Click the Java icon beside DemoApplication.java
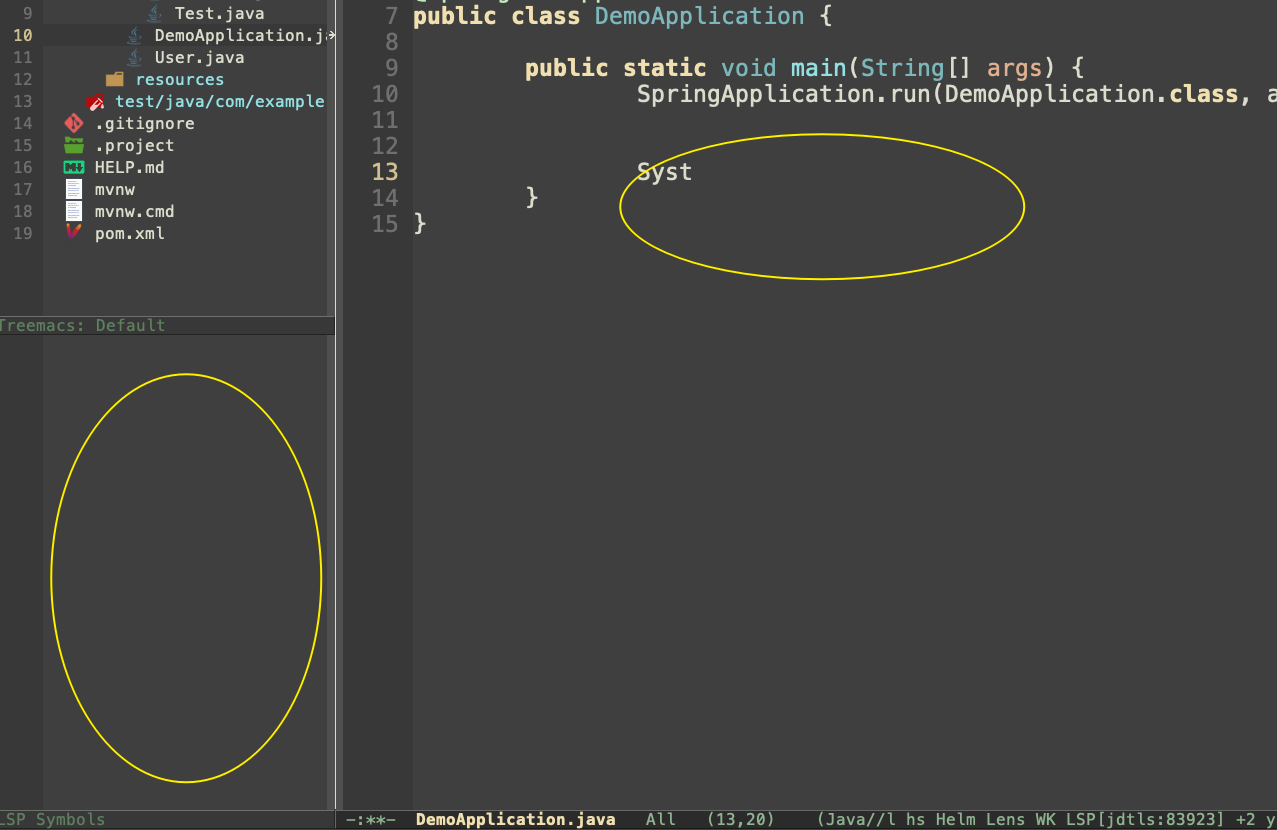Image resolution: width=1277 pixels, height=830 pixels. [134, 36]
